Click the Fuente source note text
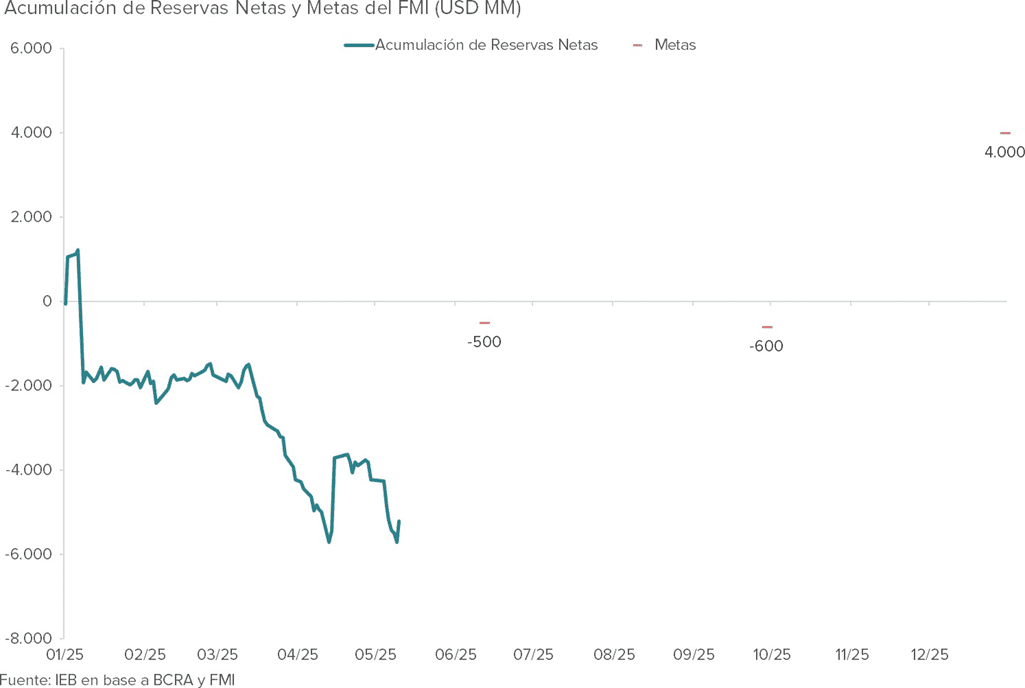Viewport: 1025px width, 688px height. (x=117, y=679)
